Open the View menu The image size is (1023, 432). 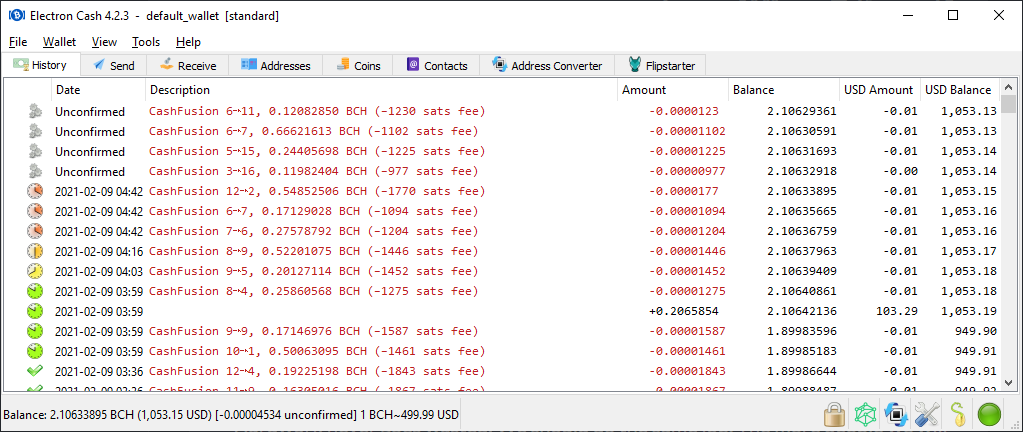coord(104,42)
